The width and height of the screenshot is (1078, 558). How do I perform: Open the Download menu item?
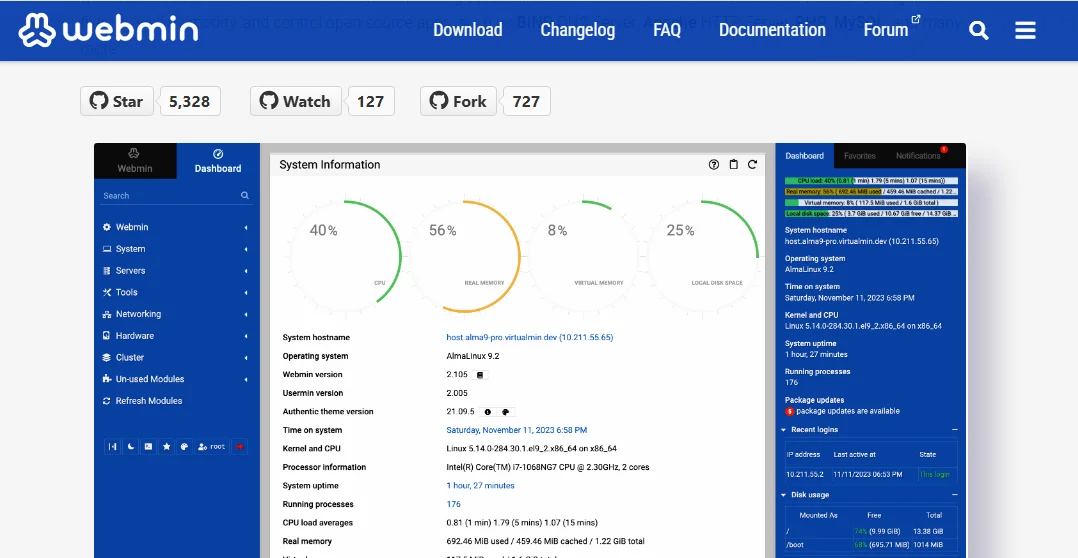(x=468, y=30)
